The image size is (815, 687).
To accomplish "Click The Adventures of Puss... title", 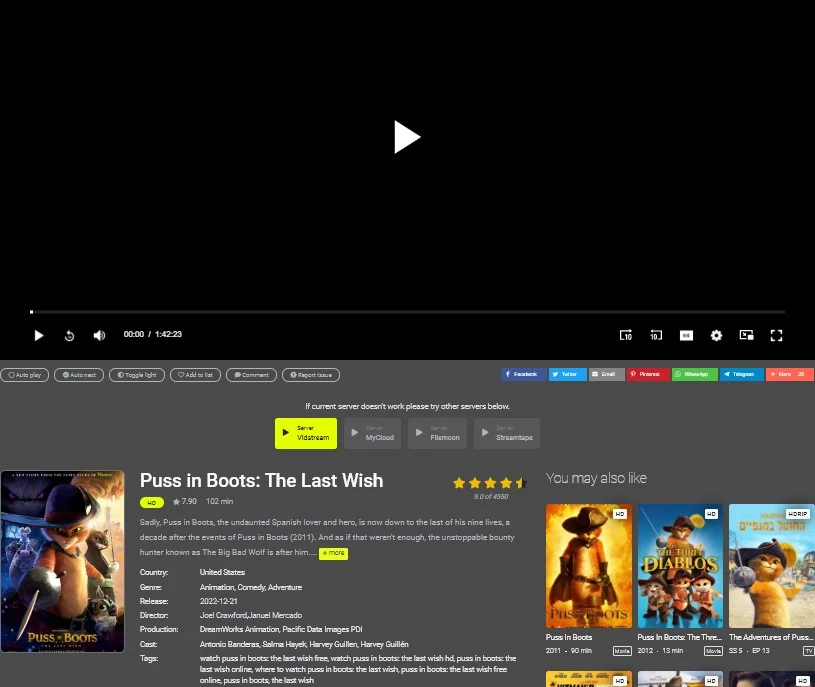I will [x=771, y=637].
